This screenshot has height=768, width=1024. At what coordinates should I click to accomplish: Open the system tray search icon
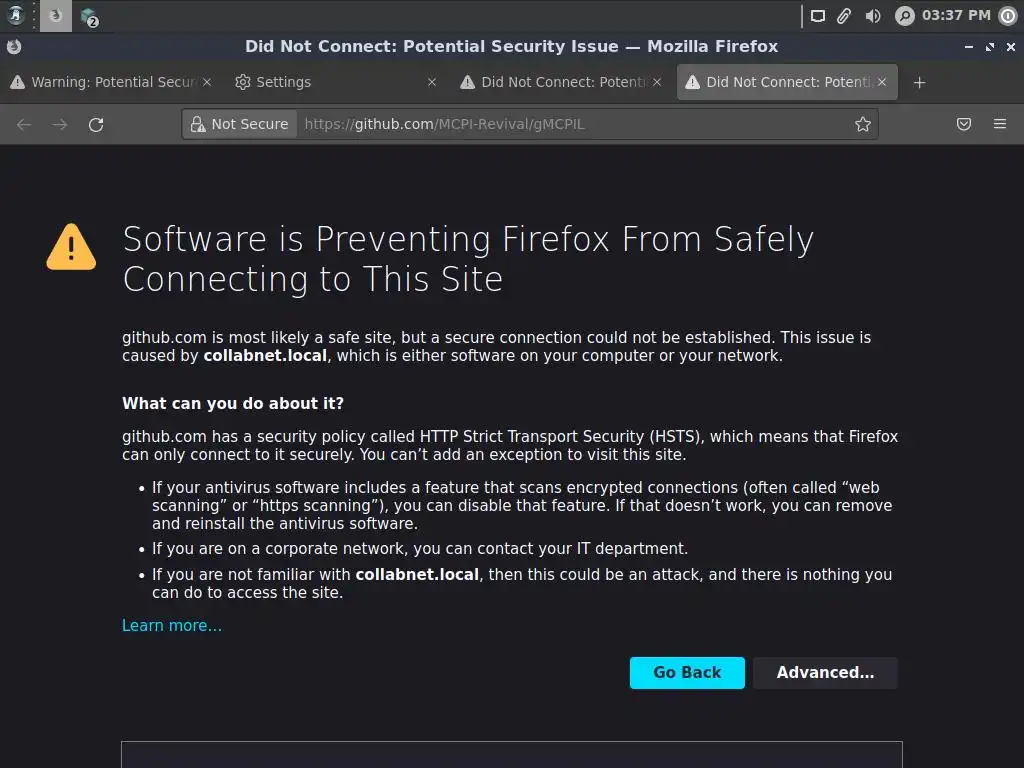point(904,15)
